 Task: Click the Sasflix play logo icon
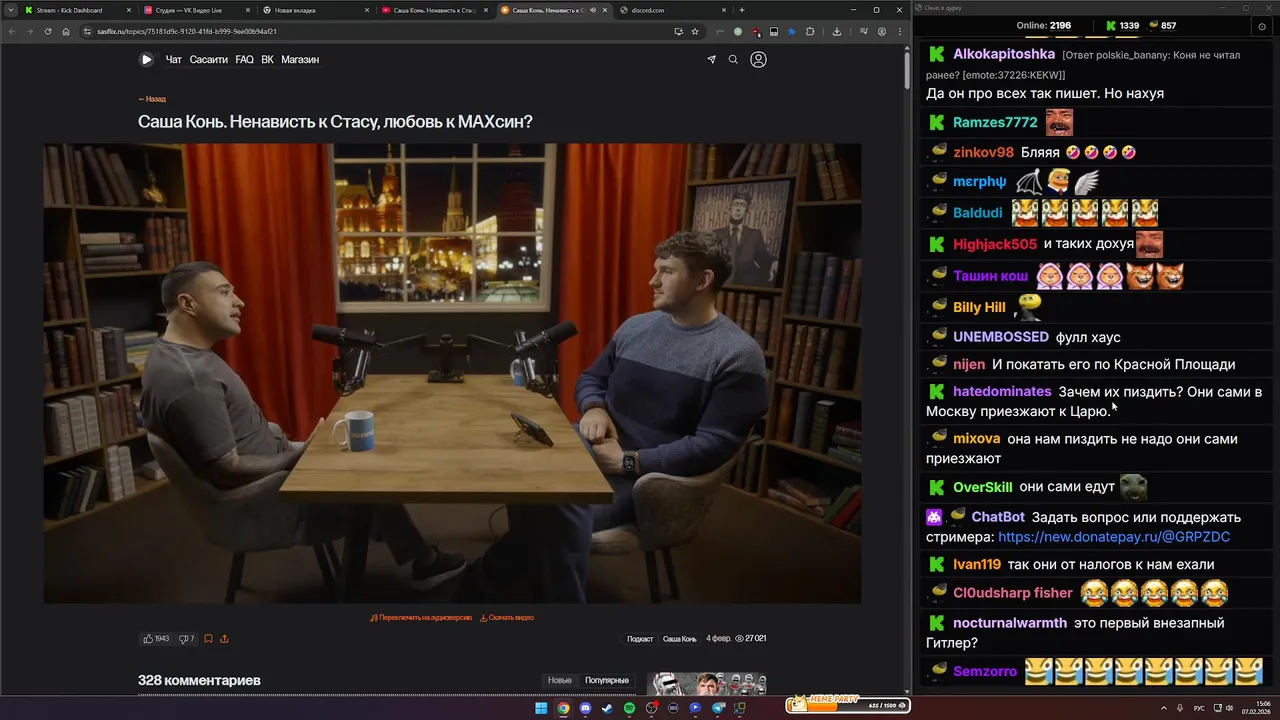point(146,59)
